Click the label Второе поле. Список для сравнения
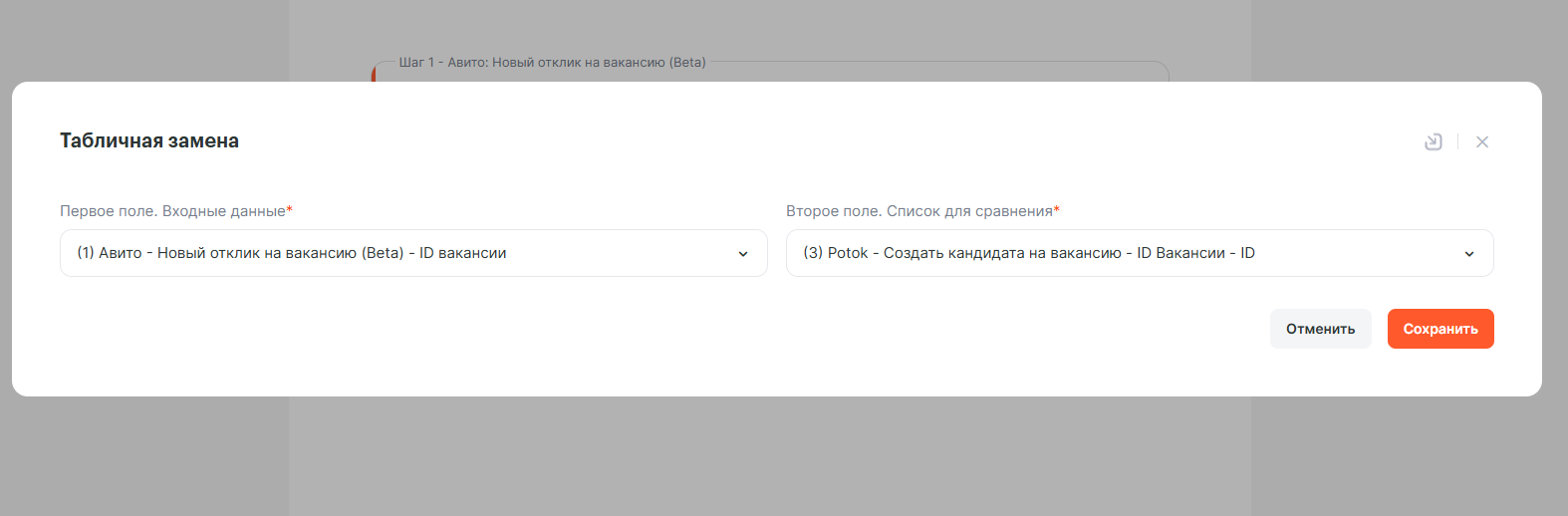The image size is (1568, 516). point(918,211)
